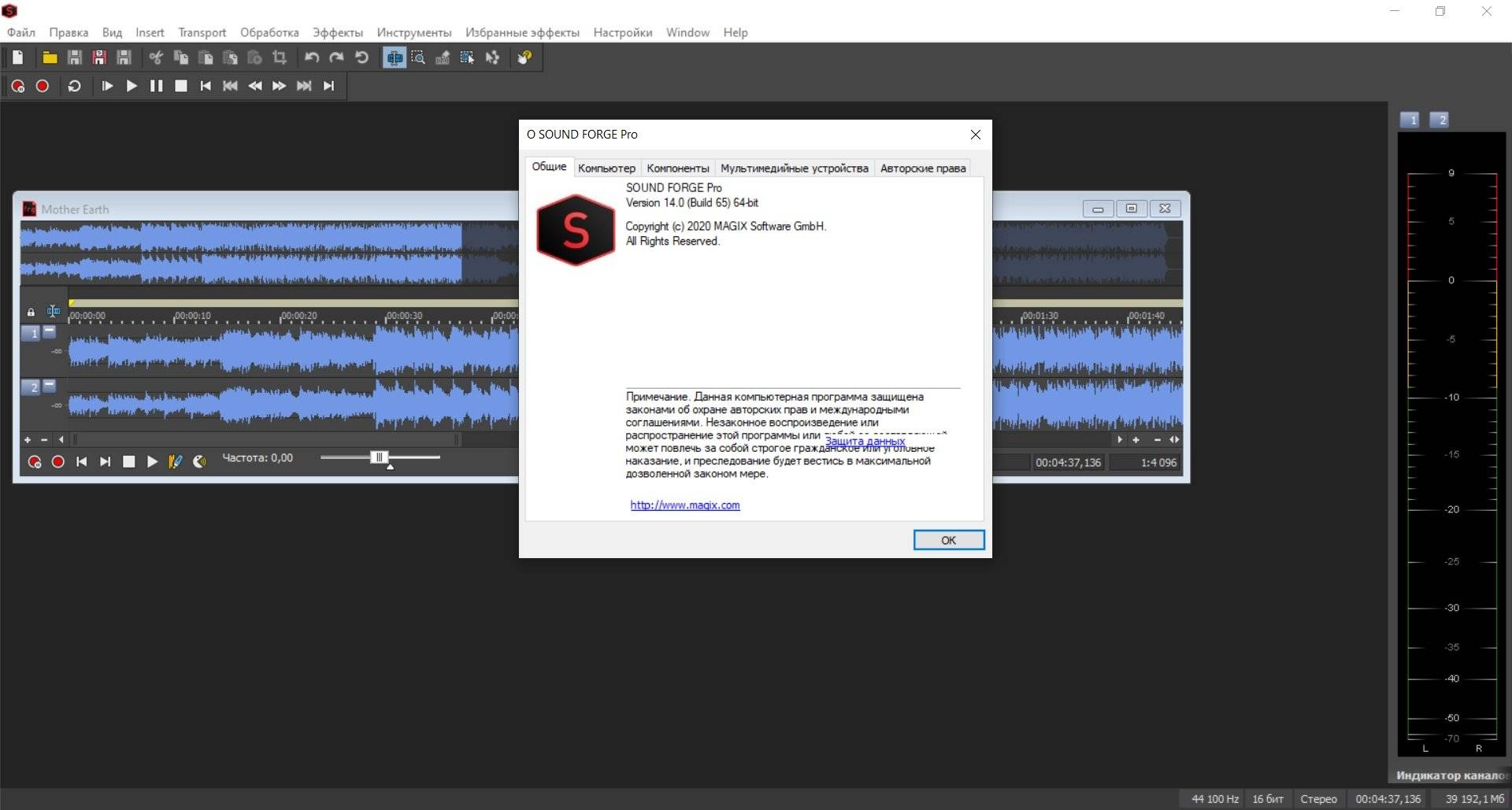The height and width of the screenshot is (810, 1512).
Task: Click the minus zoom button under the waveform's left side
Action: [x=44, y=440]
